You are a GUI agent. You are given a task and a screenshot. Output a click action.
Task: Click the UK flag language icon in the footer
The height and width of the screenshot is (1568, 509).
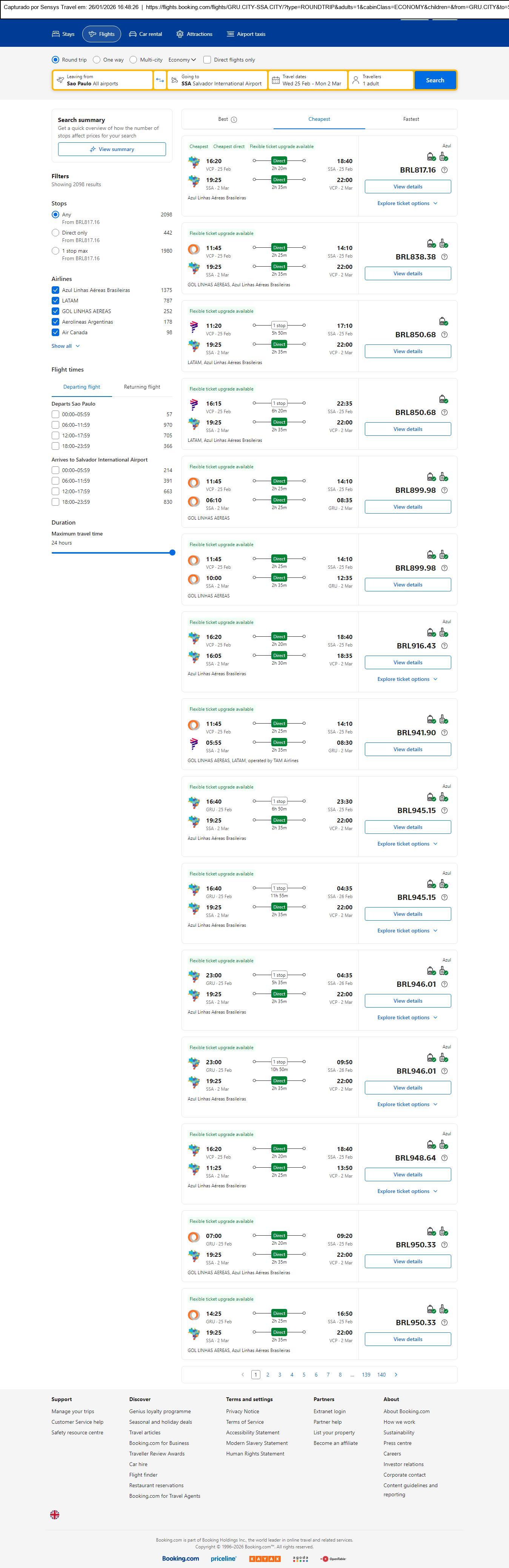[x=55, y=1514]
